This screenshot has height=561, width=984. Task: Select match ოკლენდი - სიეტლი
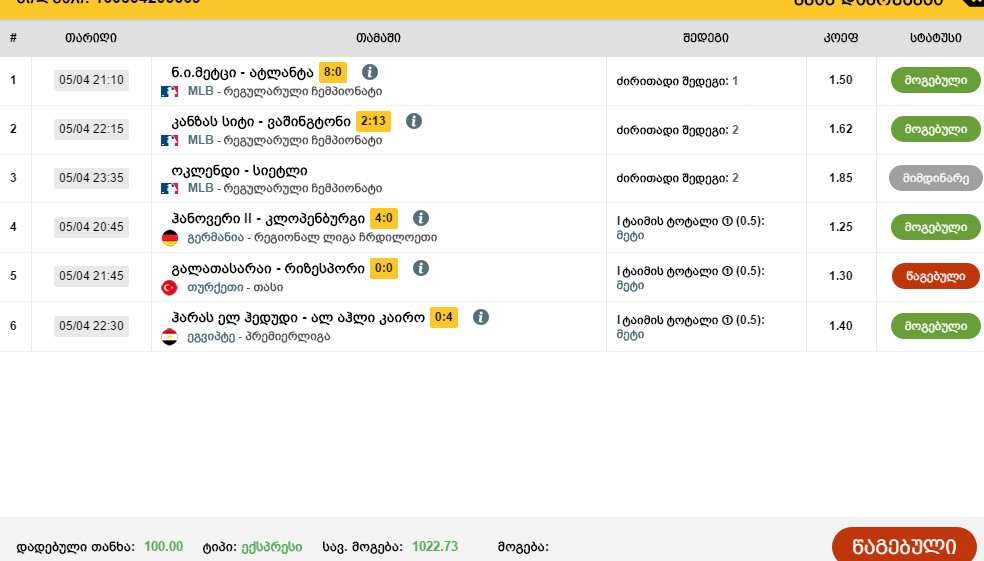click(239, 171)
